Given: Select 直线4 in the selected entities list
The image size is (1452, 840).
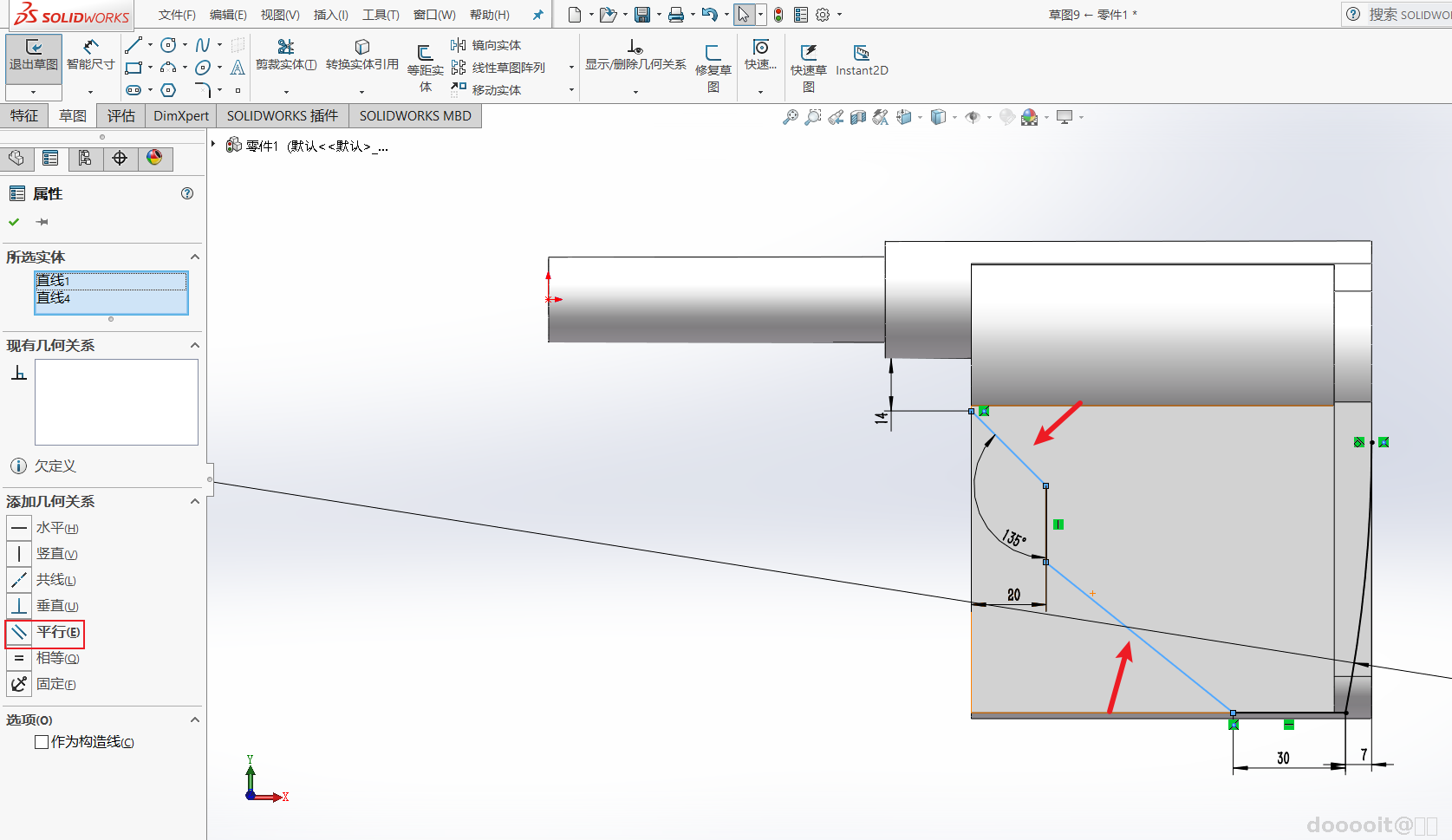Looking at the screenshot, I should tap(54, 298).
